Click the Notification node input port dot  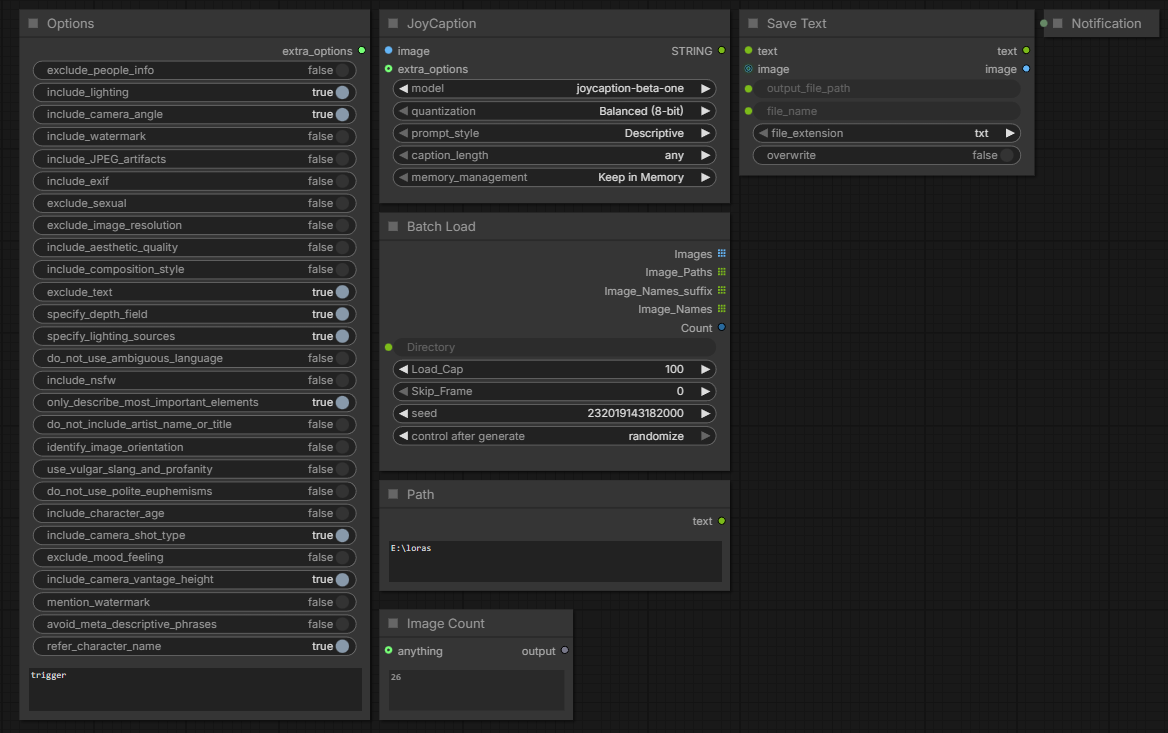coord(1044,23)
